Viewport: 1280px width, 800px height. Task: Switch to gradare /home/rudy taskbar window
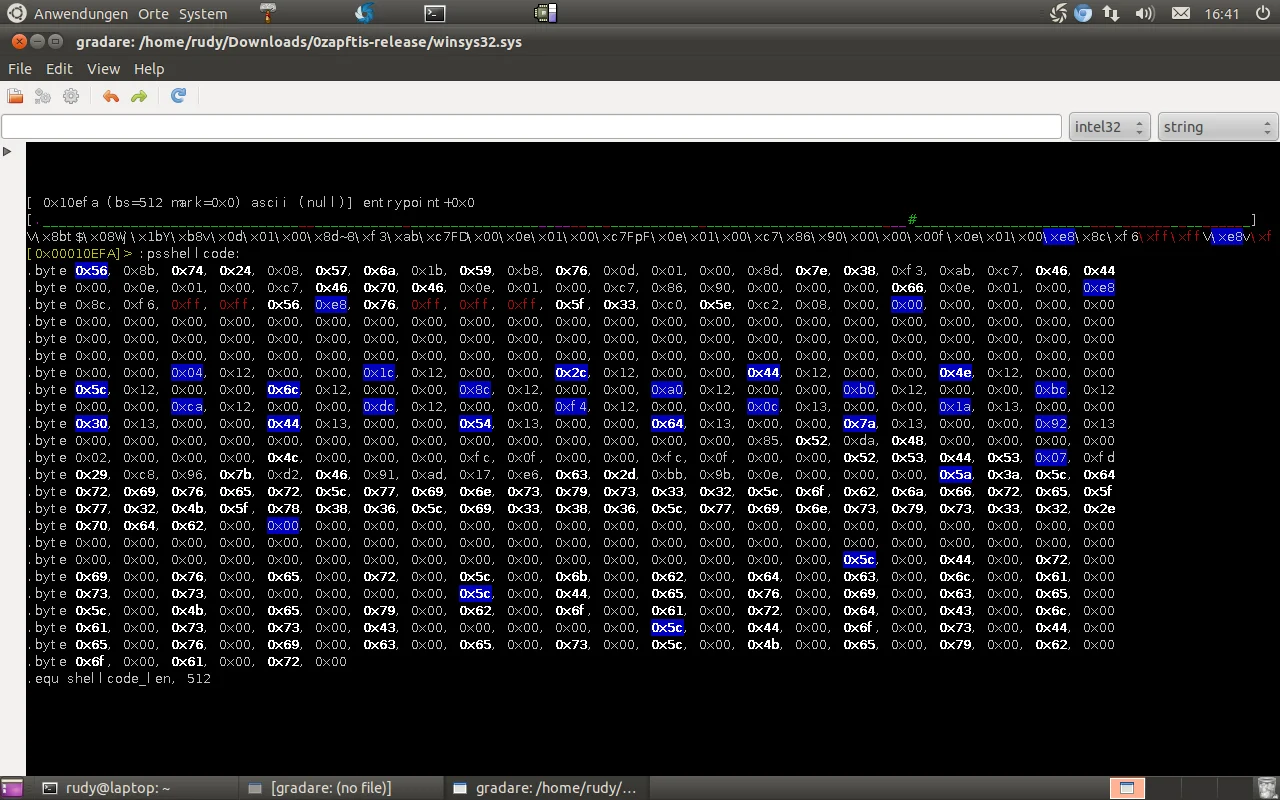click(x=547, y=788)
